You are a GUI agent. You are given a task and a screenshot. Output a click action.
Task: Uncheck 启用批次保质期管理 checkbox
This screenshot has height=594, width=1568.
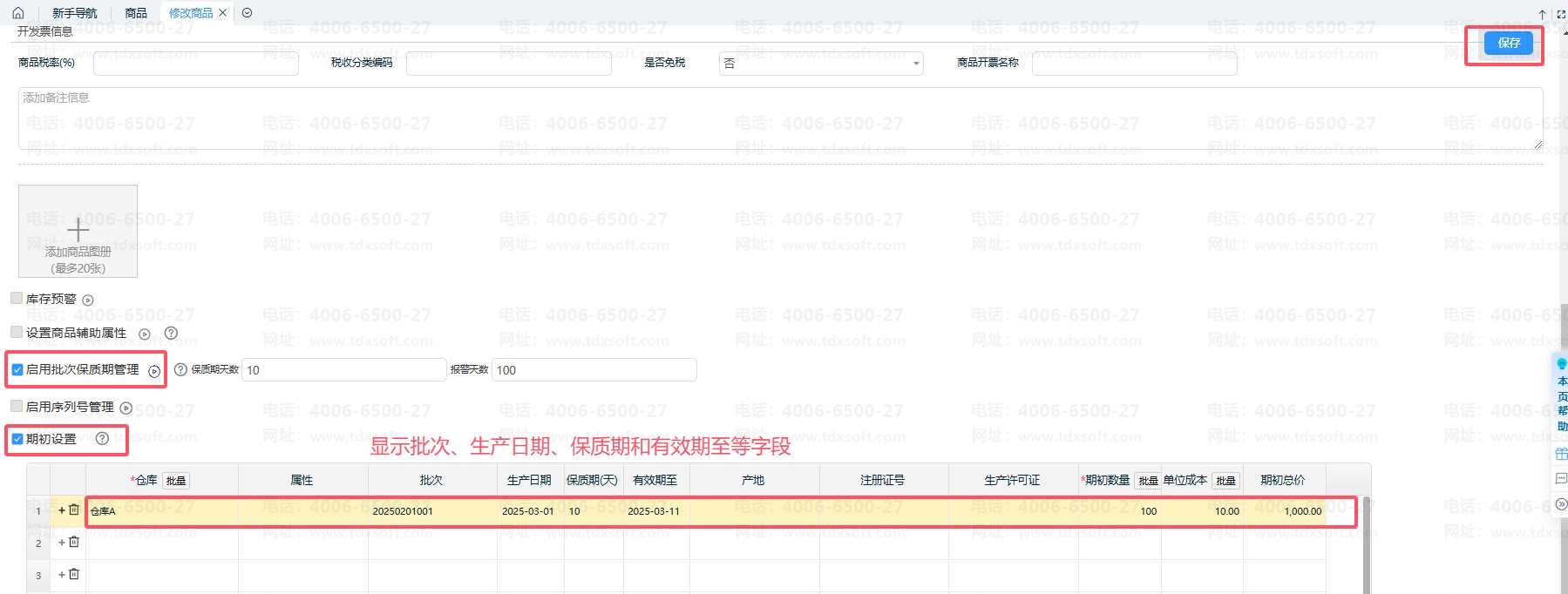(x=17, y=369)
